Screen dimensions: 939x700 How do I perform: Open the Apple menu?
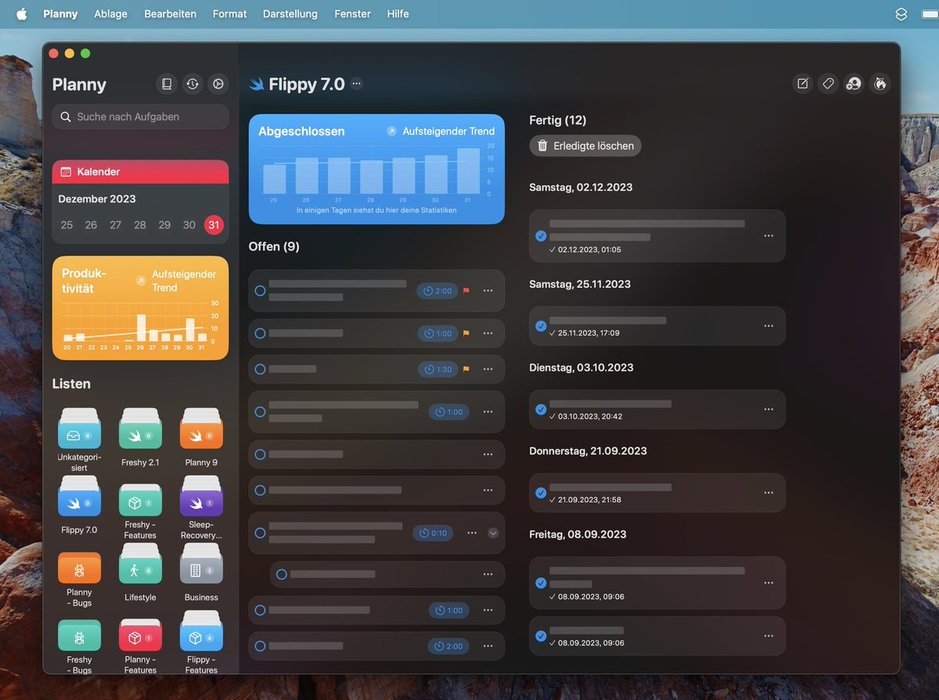22,14
